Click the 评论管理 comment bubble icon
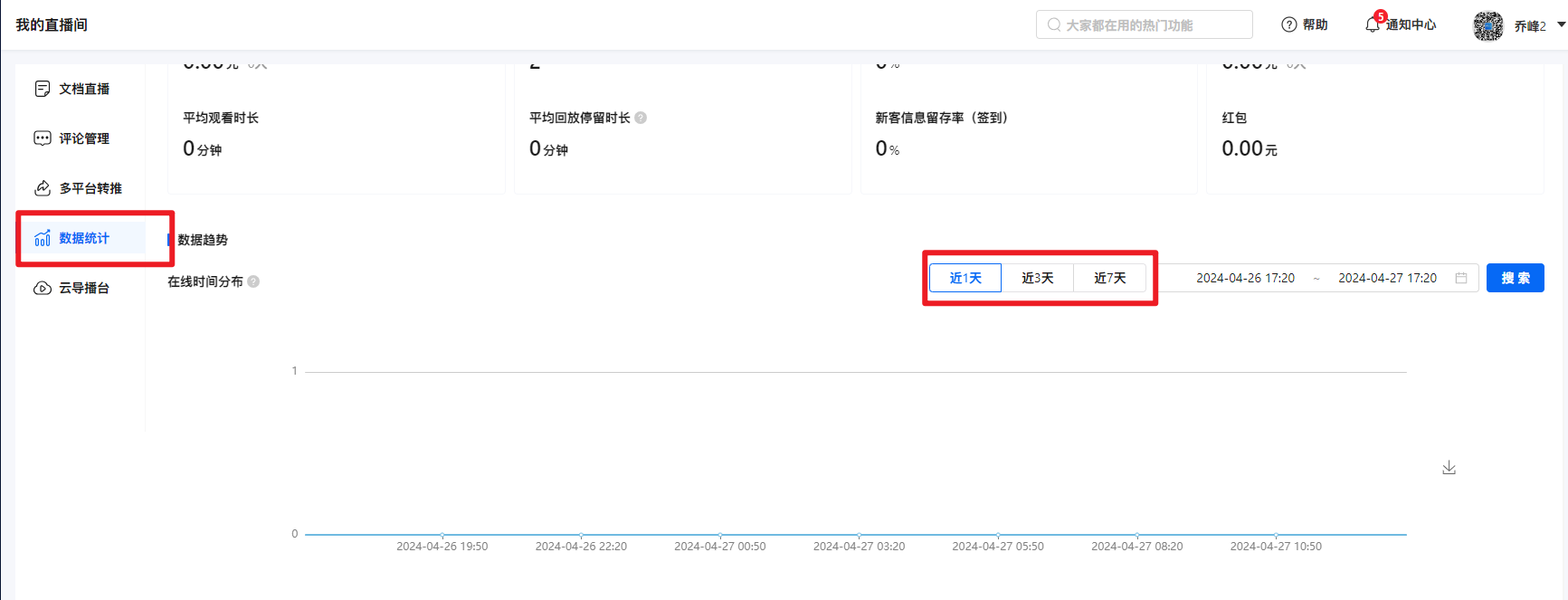 (42, 138)
